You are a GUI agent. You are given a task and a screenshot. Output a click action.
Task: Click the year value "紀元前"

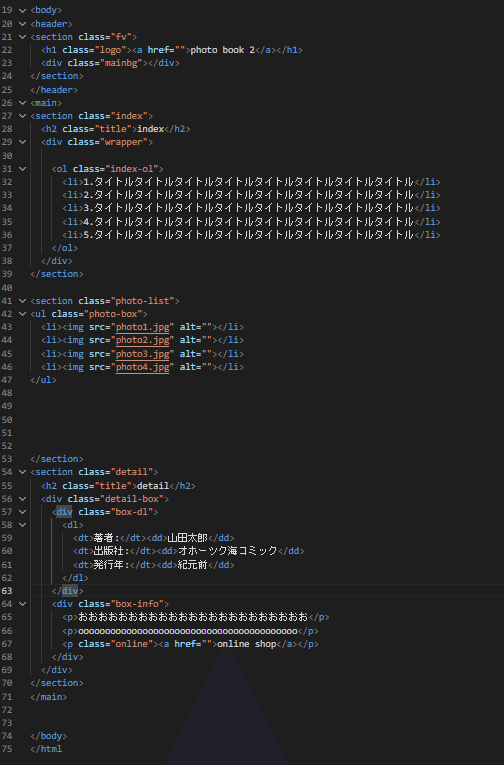[x=193, y=565]
